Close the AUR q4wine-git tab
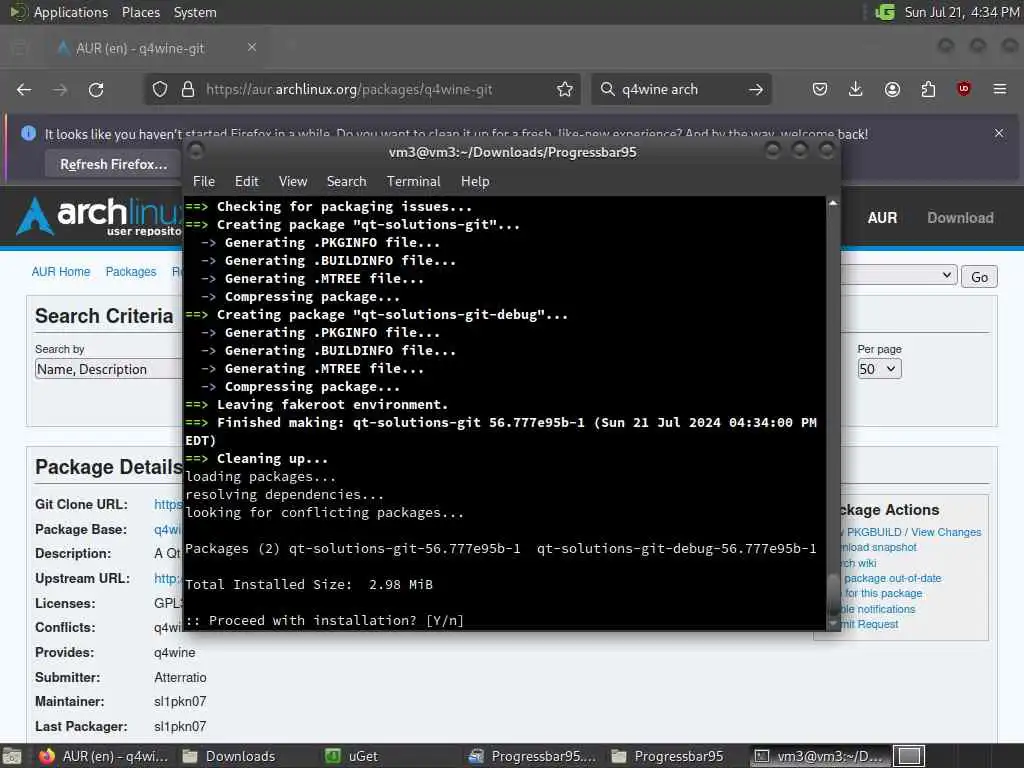The width and height of the screenshot is (1024, 768). click(252, 48)
